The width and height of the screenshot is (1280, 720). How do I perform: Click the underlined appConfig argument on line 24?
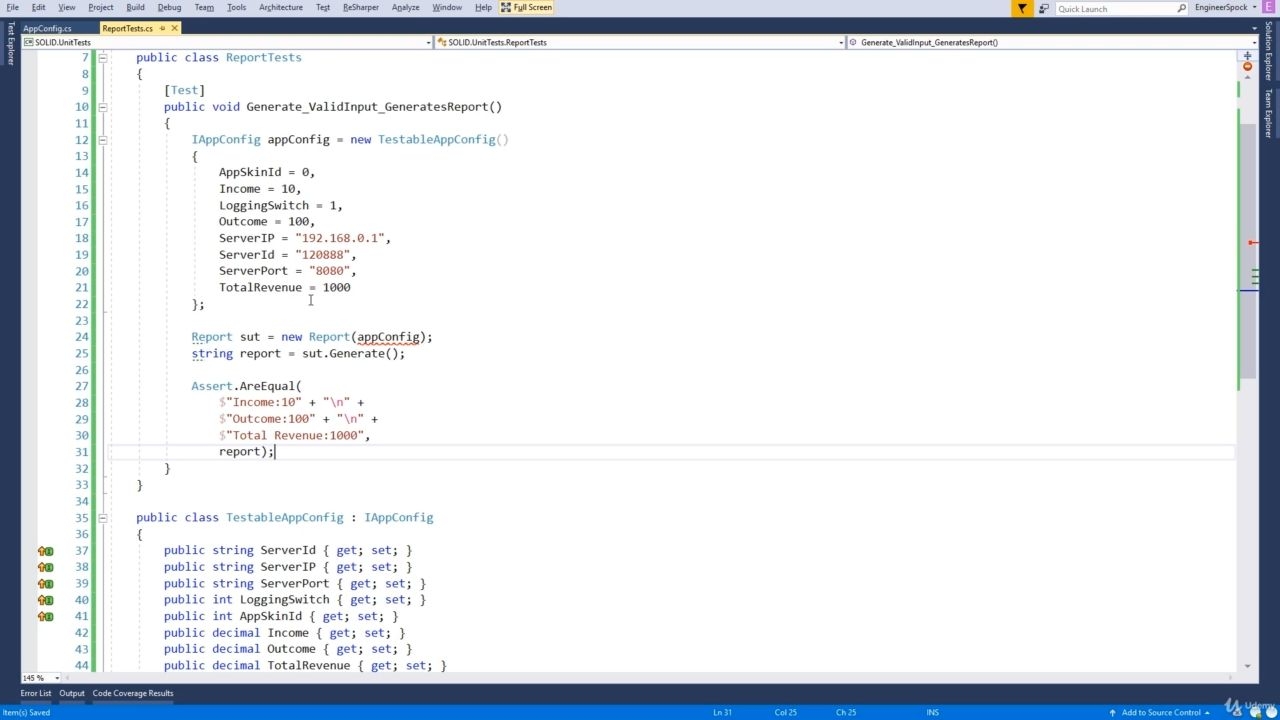point(388,337)
